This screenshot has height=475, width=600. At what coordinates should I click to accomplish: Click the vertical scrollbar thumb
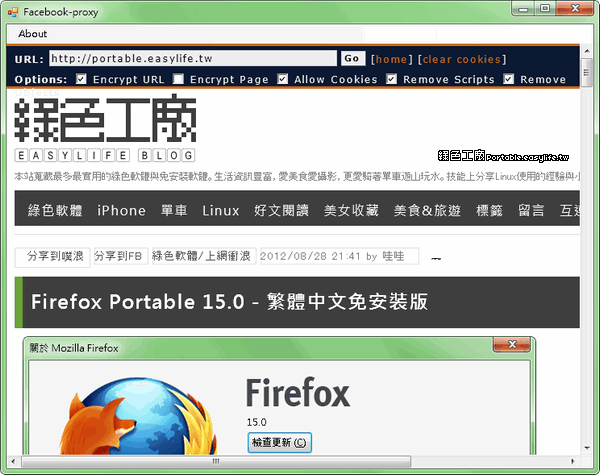pos(586,73)
